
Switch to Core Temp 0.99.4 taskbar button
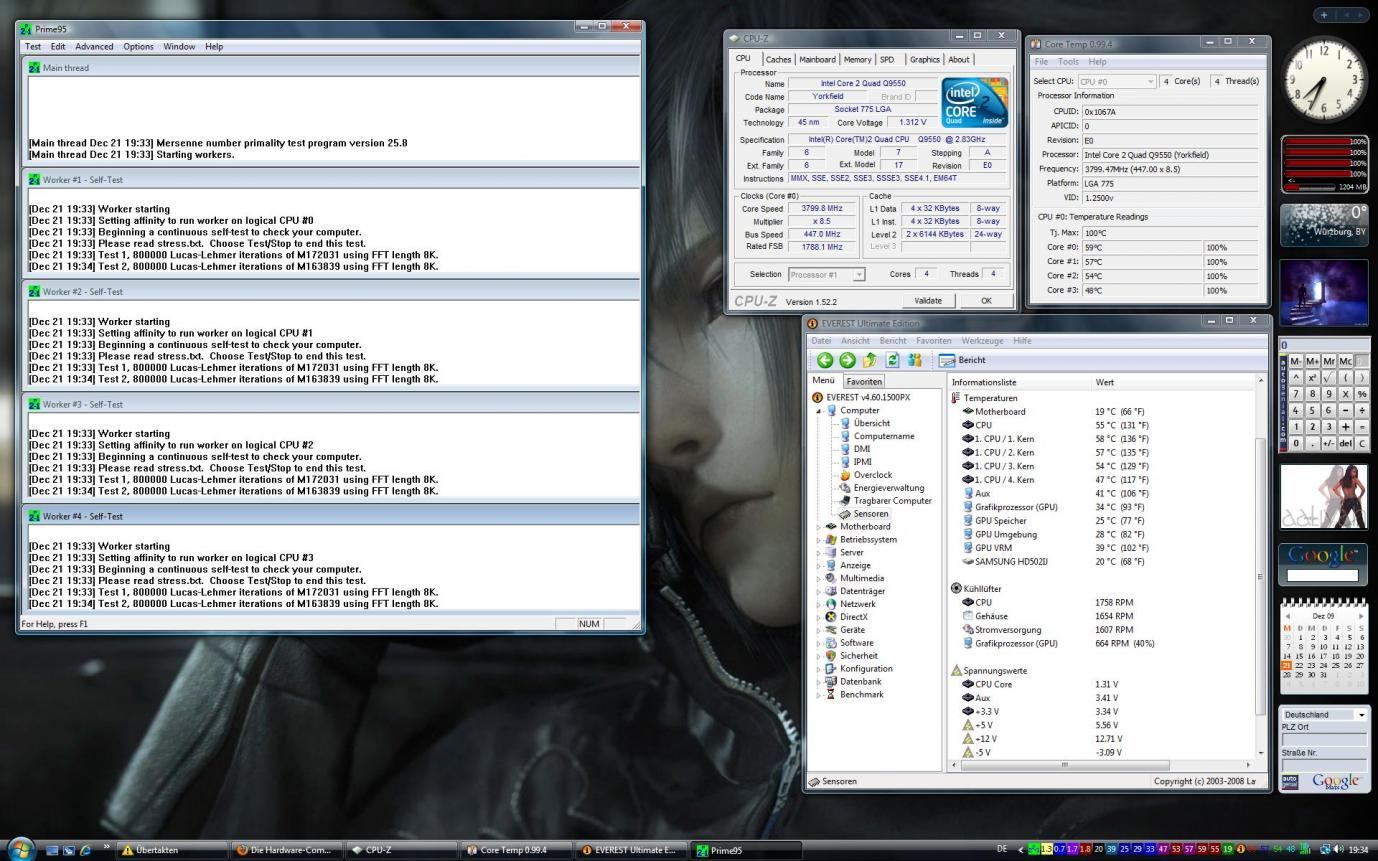(518, 850)
